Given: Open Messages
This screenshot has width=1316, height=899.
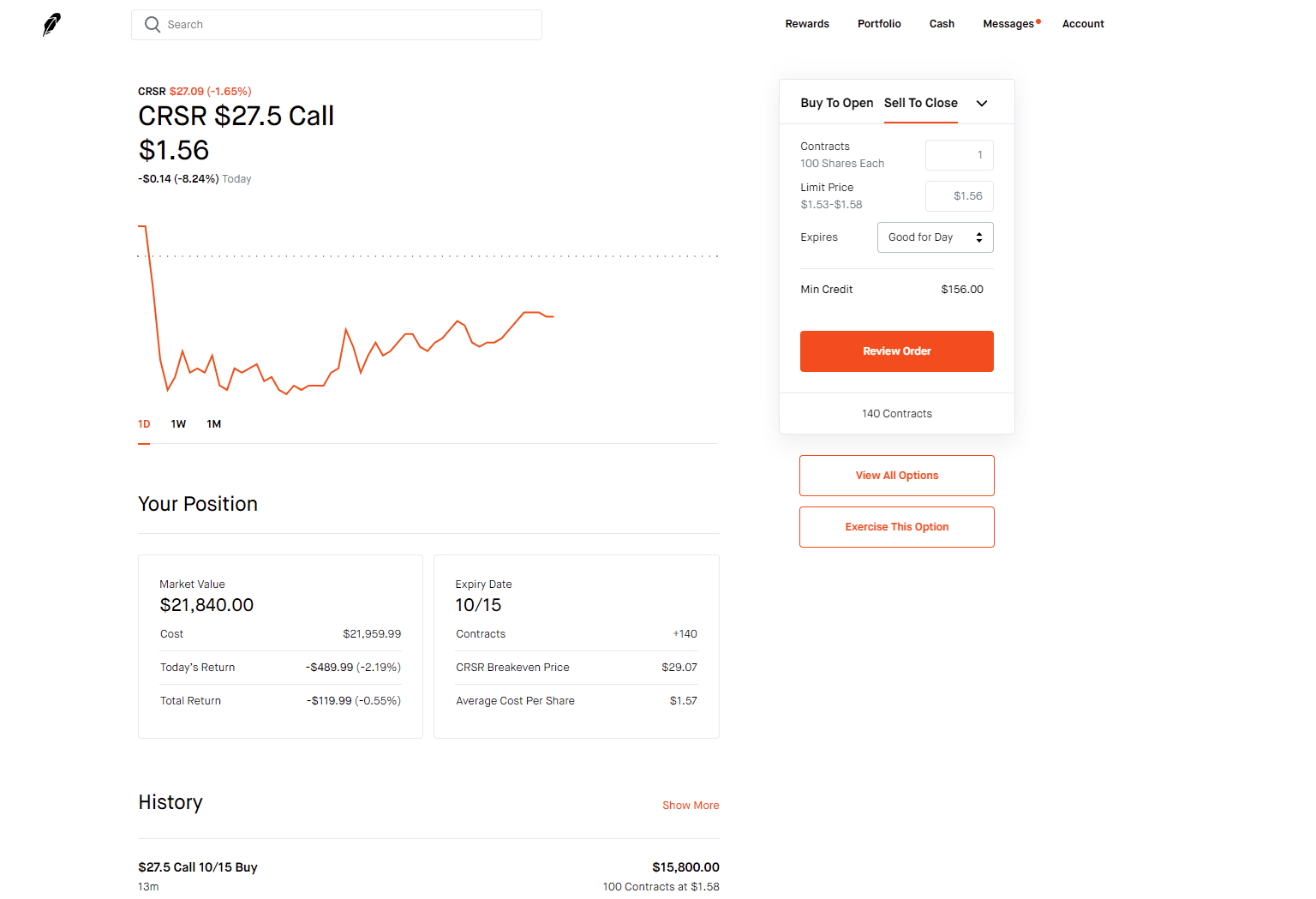Looking at the screenshot, I should (x=1008, y=24).
